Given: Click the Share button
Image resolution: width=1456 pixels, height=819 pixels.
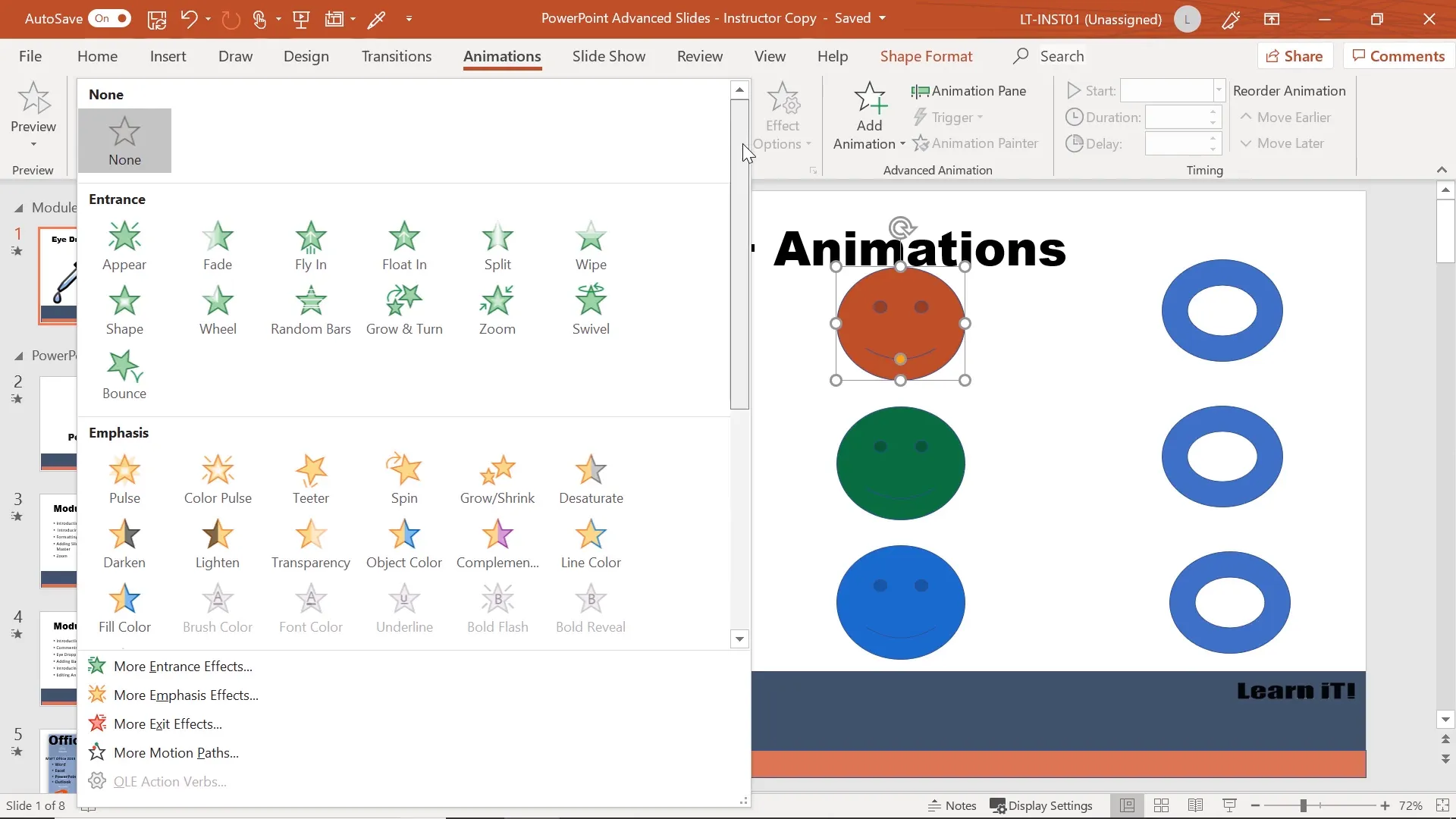Looking at the screenshot, I should (x=1294, y=56).
